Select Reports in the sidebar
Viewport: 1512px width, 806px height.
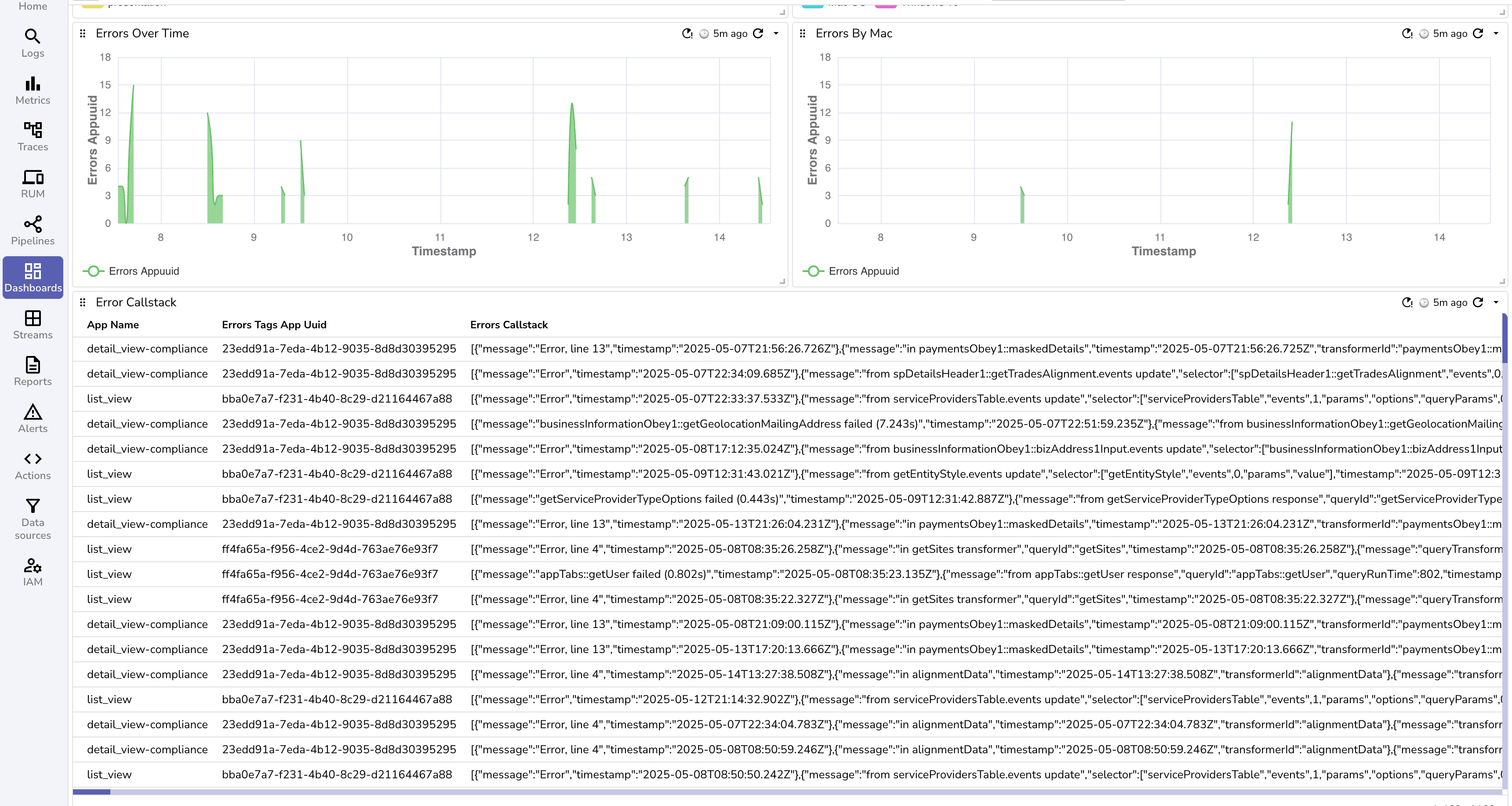click(x=32, y=370)
